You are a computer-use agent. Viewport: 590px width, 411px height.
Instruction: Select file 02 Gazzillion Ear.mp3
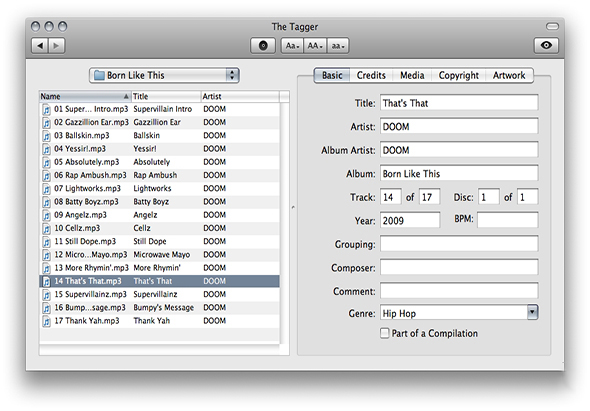(x=160, y=122)
